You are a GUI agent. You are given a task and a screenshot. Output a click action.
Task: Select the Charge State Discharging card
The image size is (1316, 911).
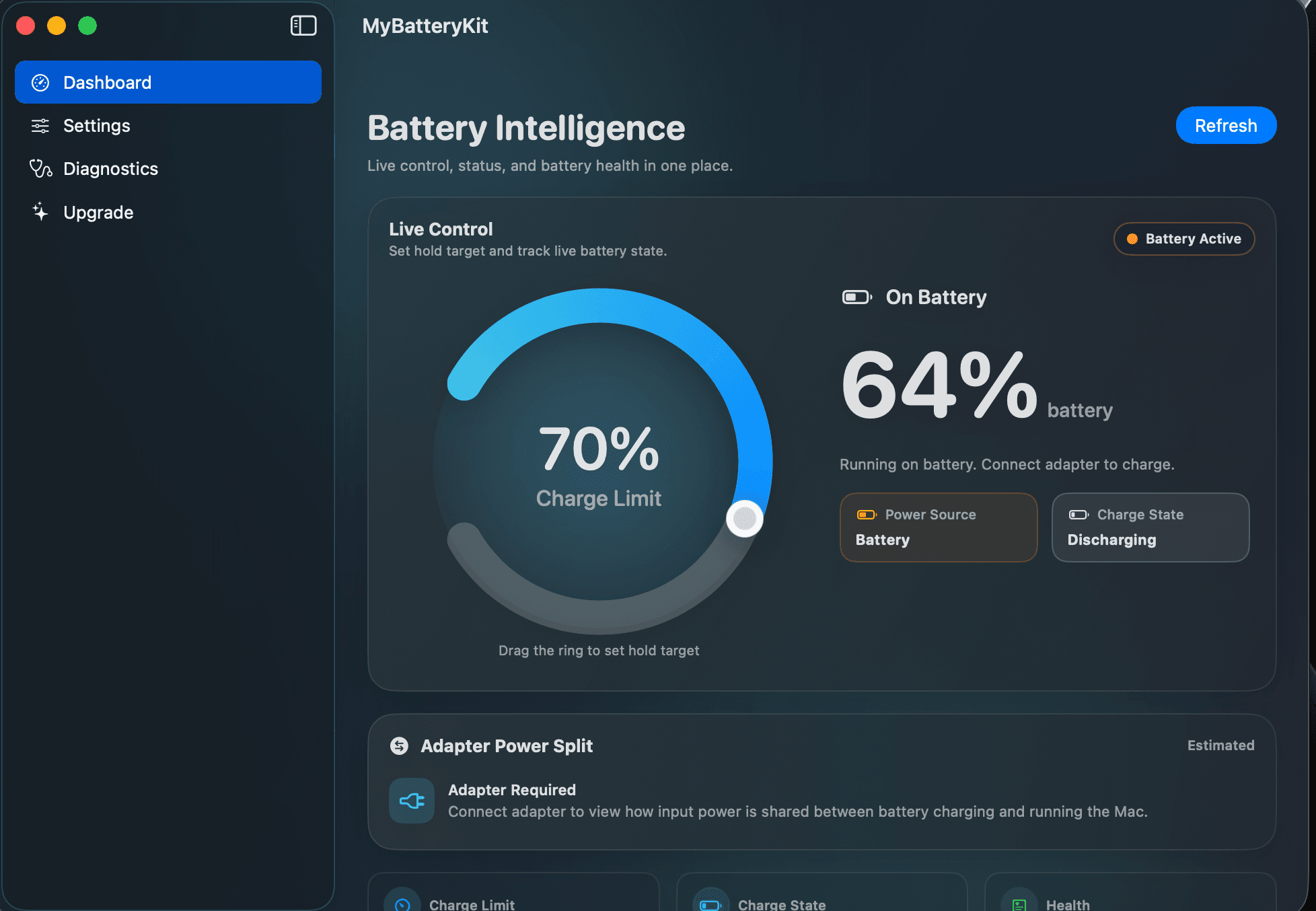1150,527
